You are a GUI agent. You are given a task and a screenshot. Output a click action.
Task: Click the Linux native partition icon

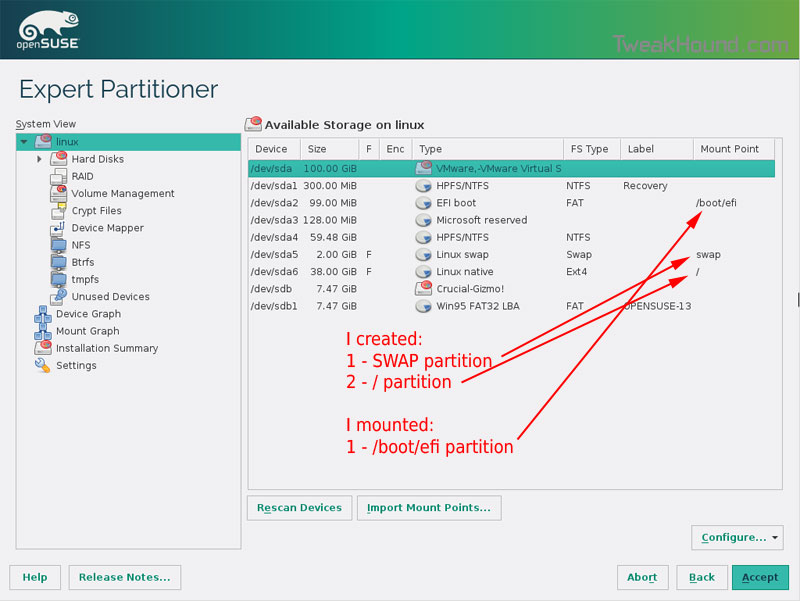click(x=423, y=271)
